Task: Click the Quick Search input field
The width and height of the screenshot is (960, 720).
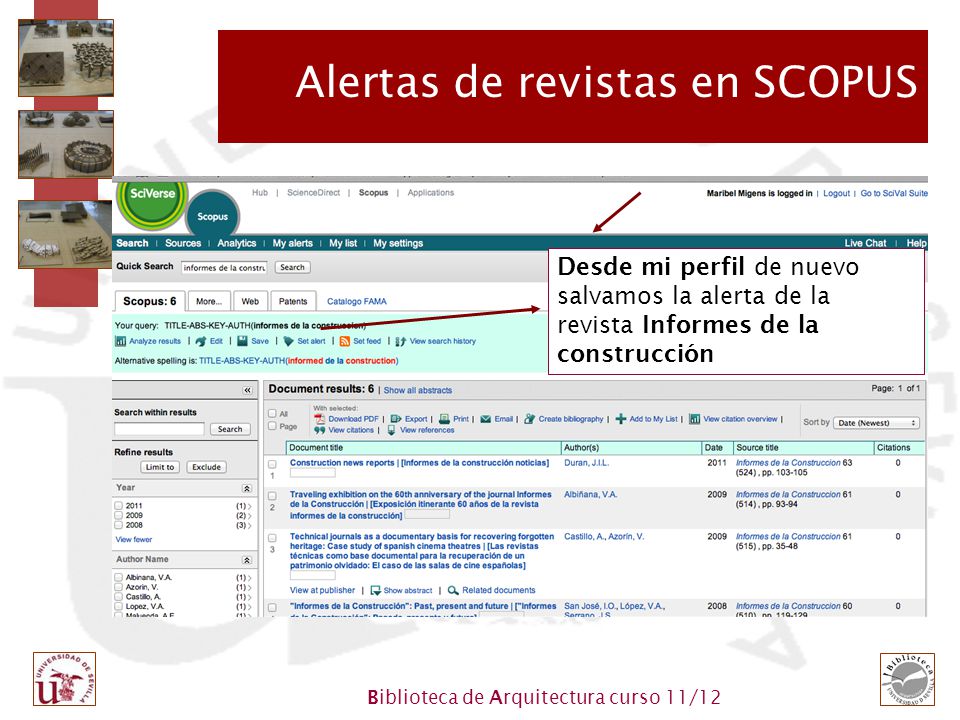Action: tap(224, 267)
